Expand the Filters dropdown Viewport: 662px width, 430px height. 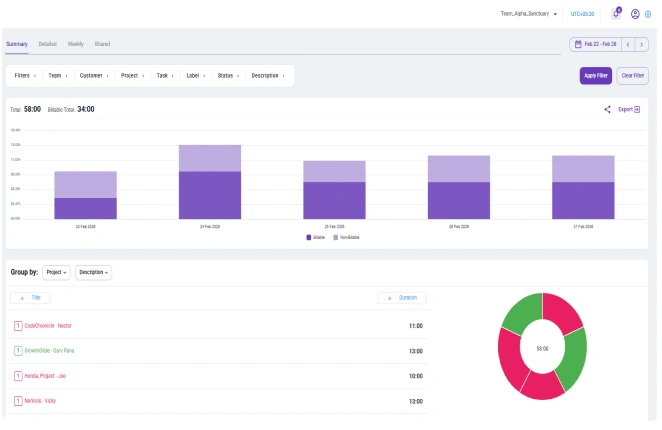point(25,76)
